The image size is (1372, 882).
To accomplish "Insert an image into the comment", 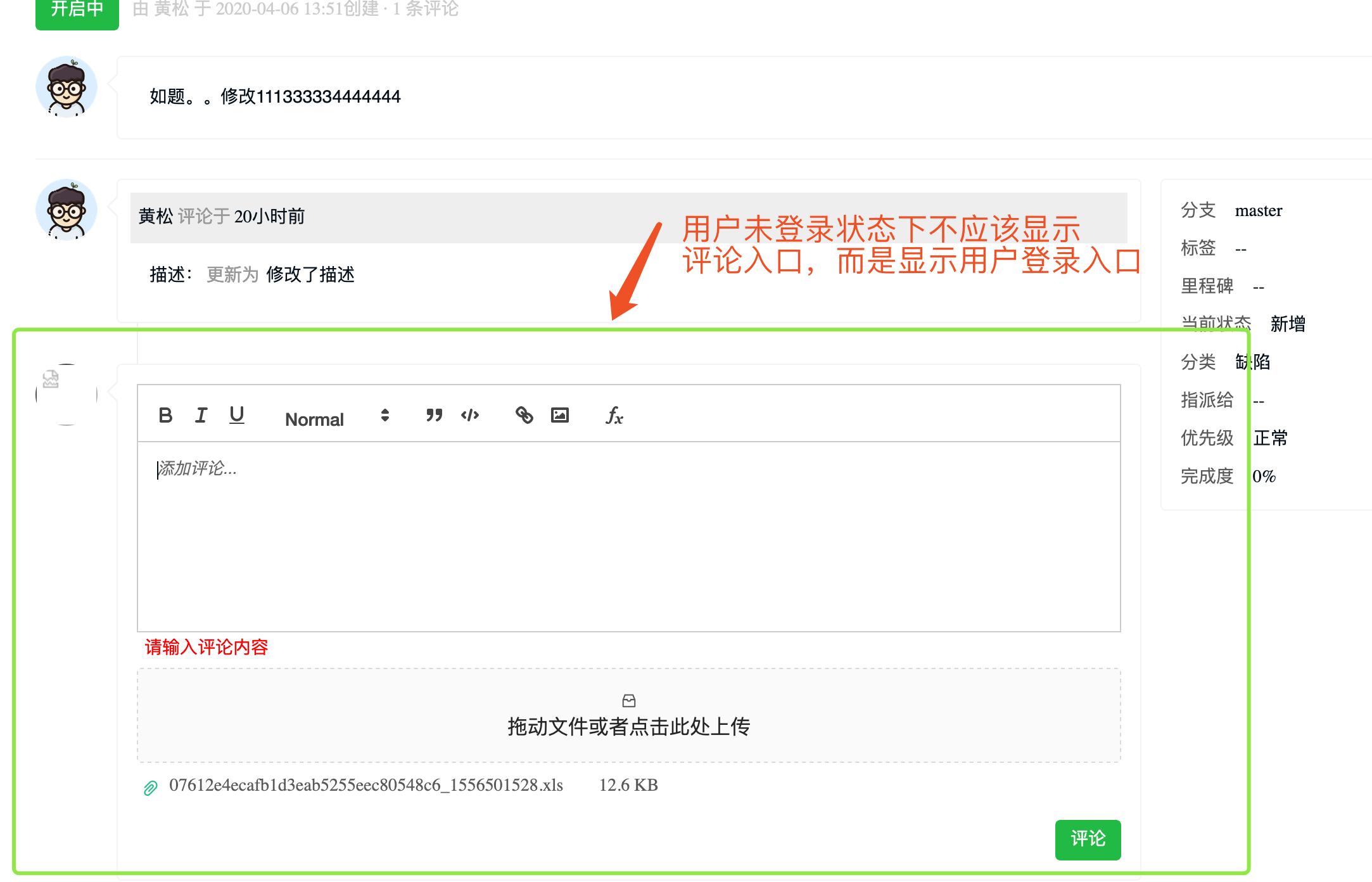I will click(x=560, y=415).
